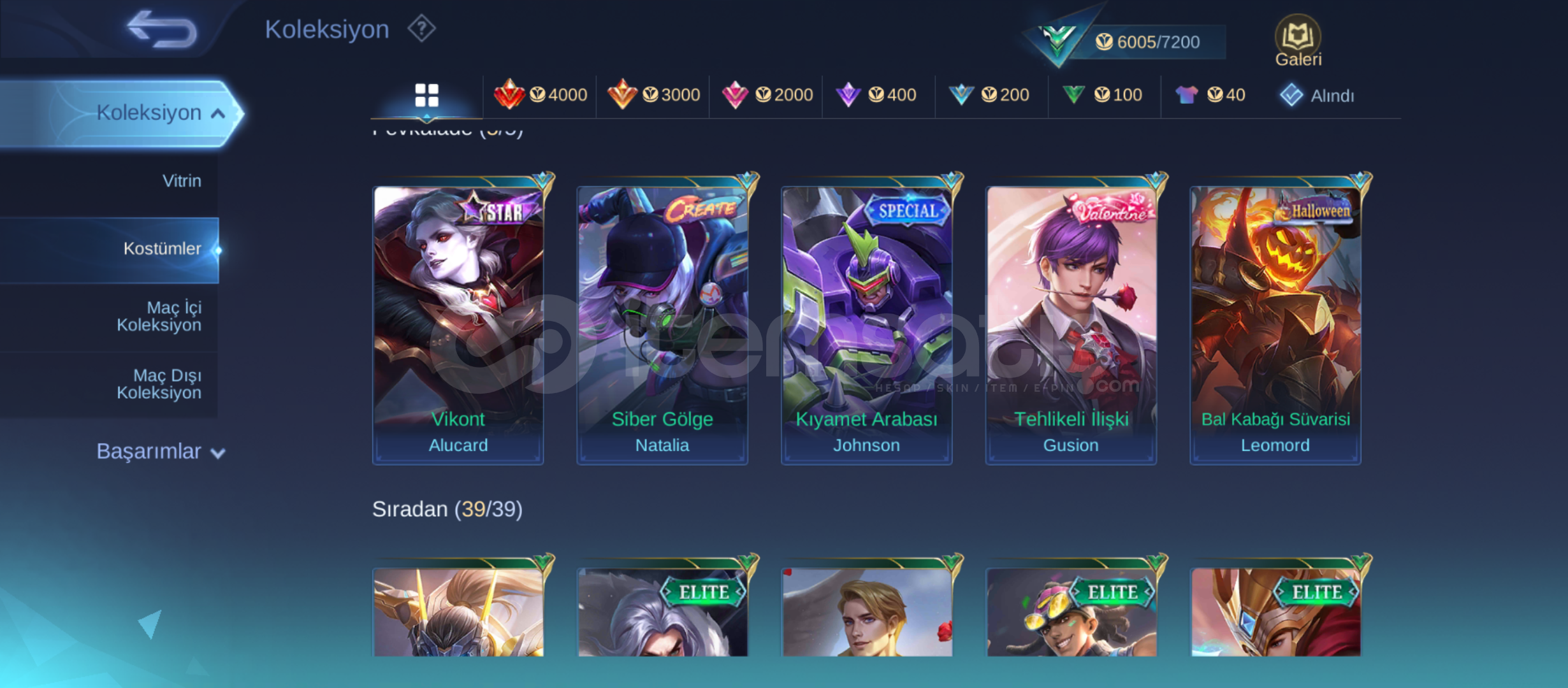Expand the Başarımlar sidebar section
Image resolution: width=1568 pixels, height=688 pixels.
click(161, 451)
